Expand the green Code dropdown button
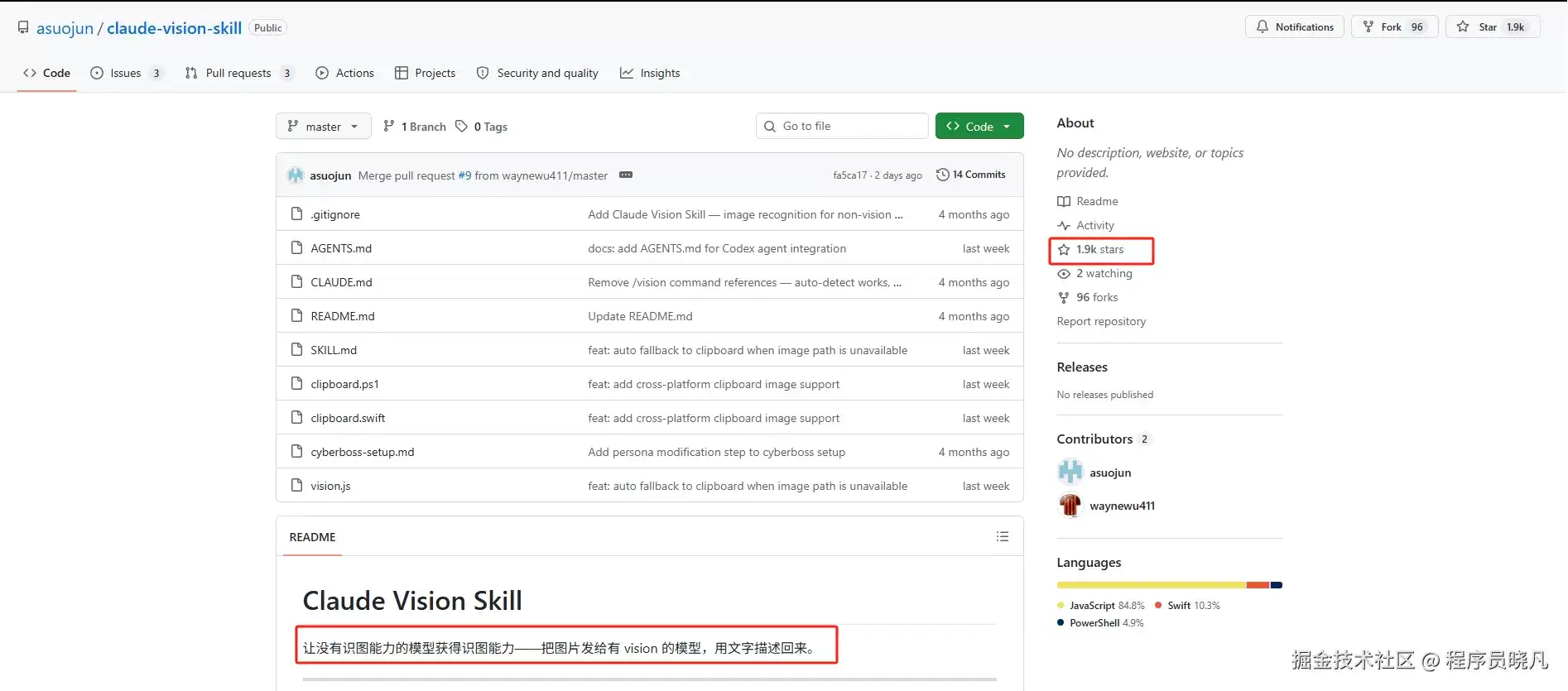 [979, 126]
